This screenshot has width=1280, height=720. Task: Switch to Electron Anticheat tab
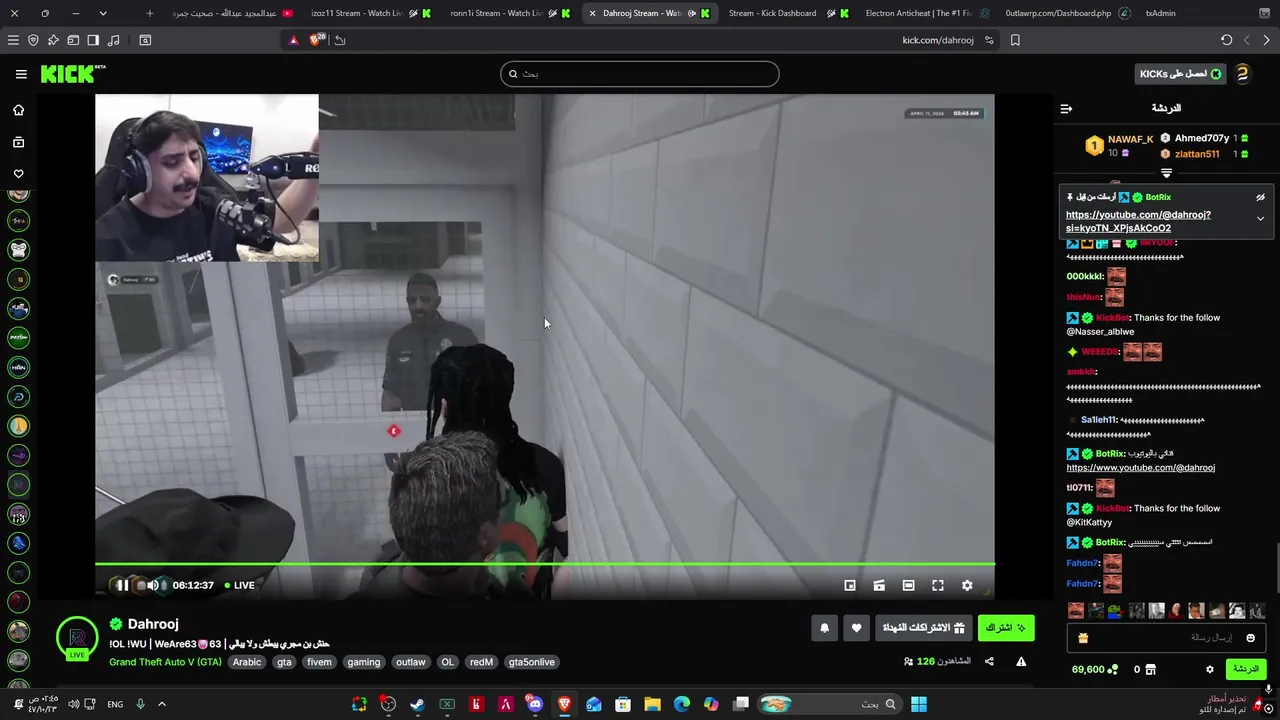(x=925, y=13)
